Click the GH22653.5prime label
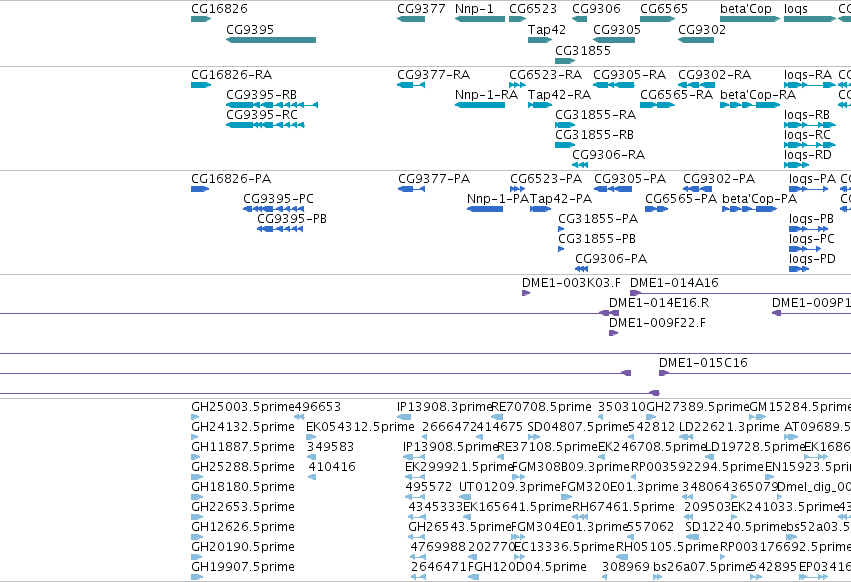851x582 pixels. tap(243, 507)
